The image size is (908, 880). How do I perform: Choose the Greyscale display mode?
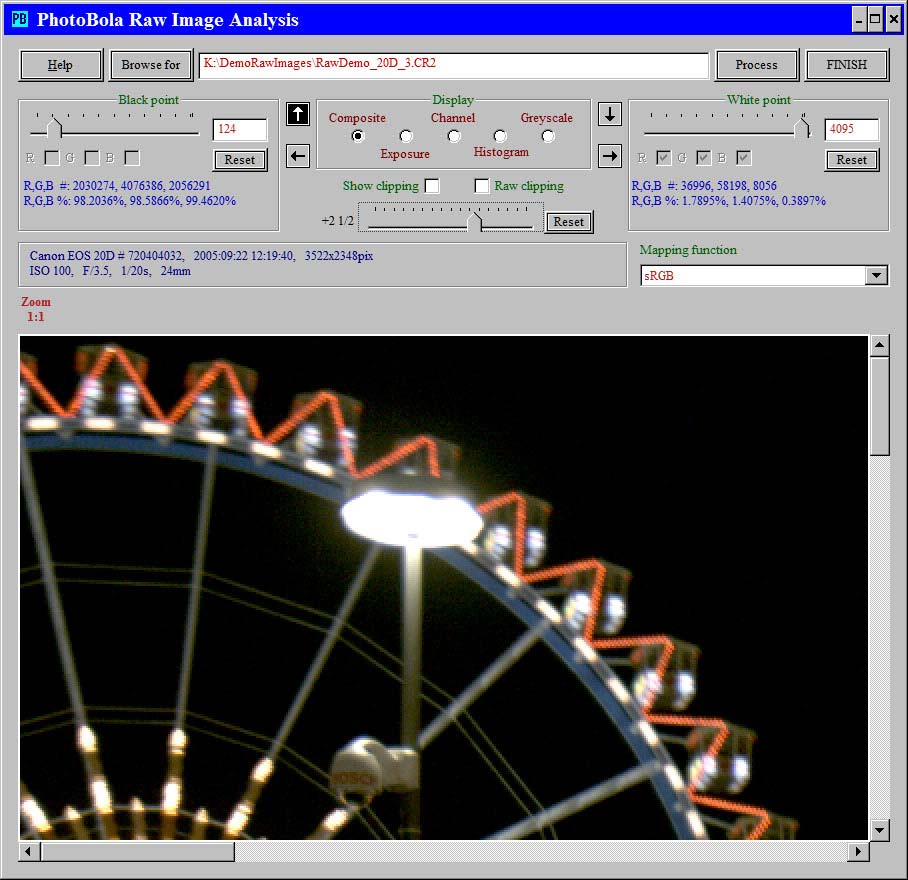pyautogui.click(x=548, y=136)
